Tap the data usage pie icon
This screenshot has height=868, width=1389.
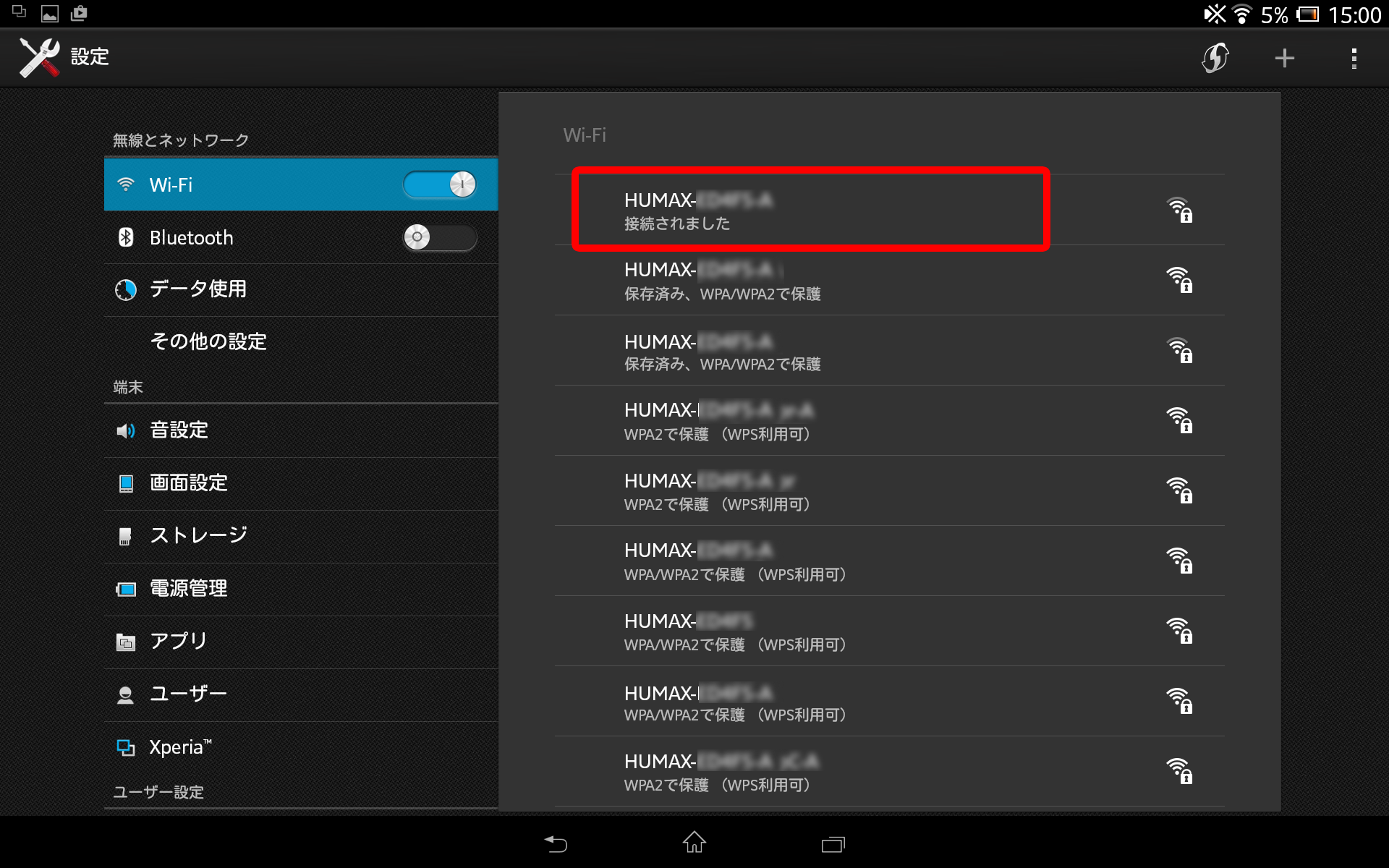(x=126, y=290)
